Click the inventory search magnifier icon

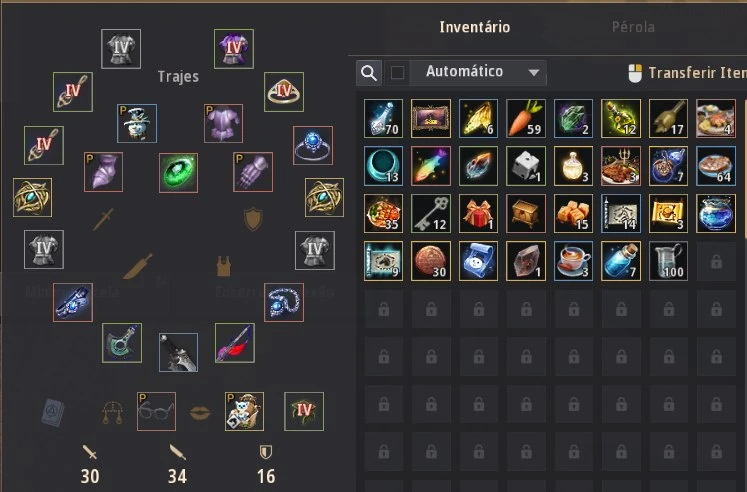click(369, 73)
